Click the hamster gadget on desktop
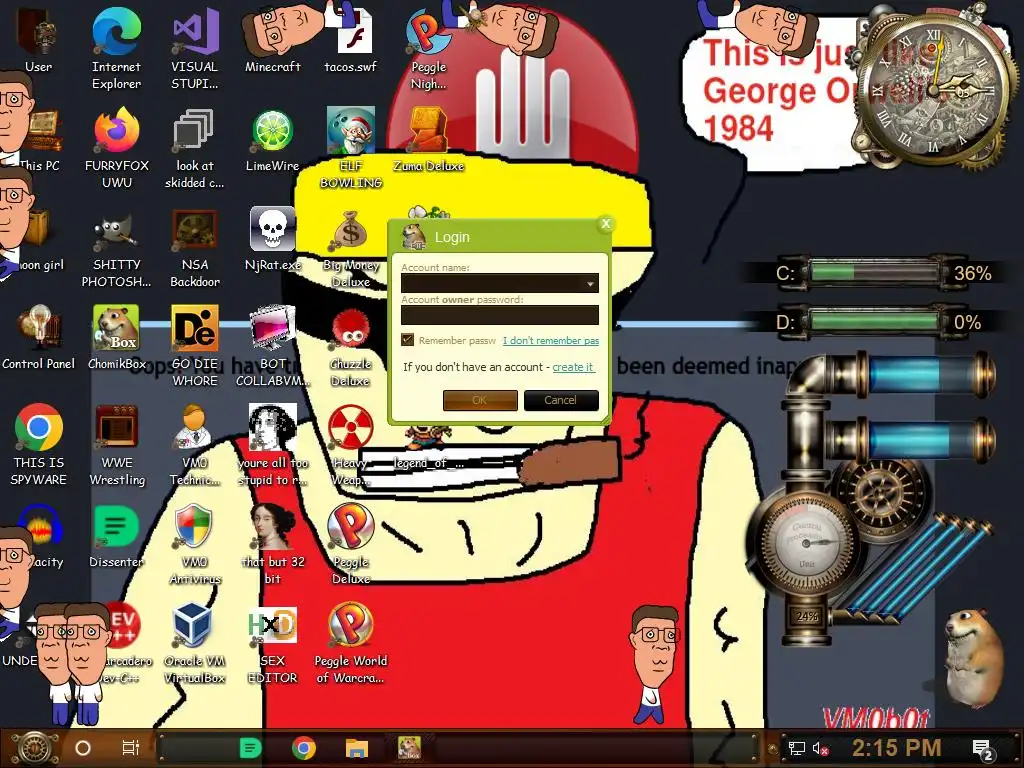 pos(974,658)
